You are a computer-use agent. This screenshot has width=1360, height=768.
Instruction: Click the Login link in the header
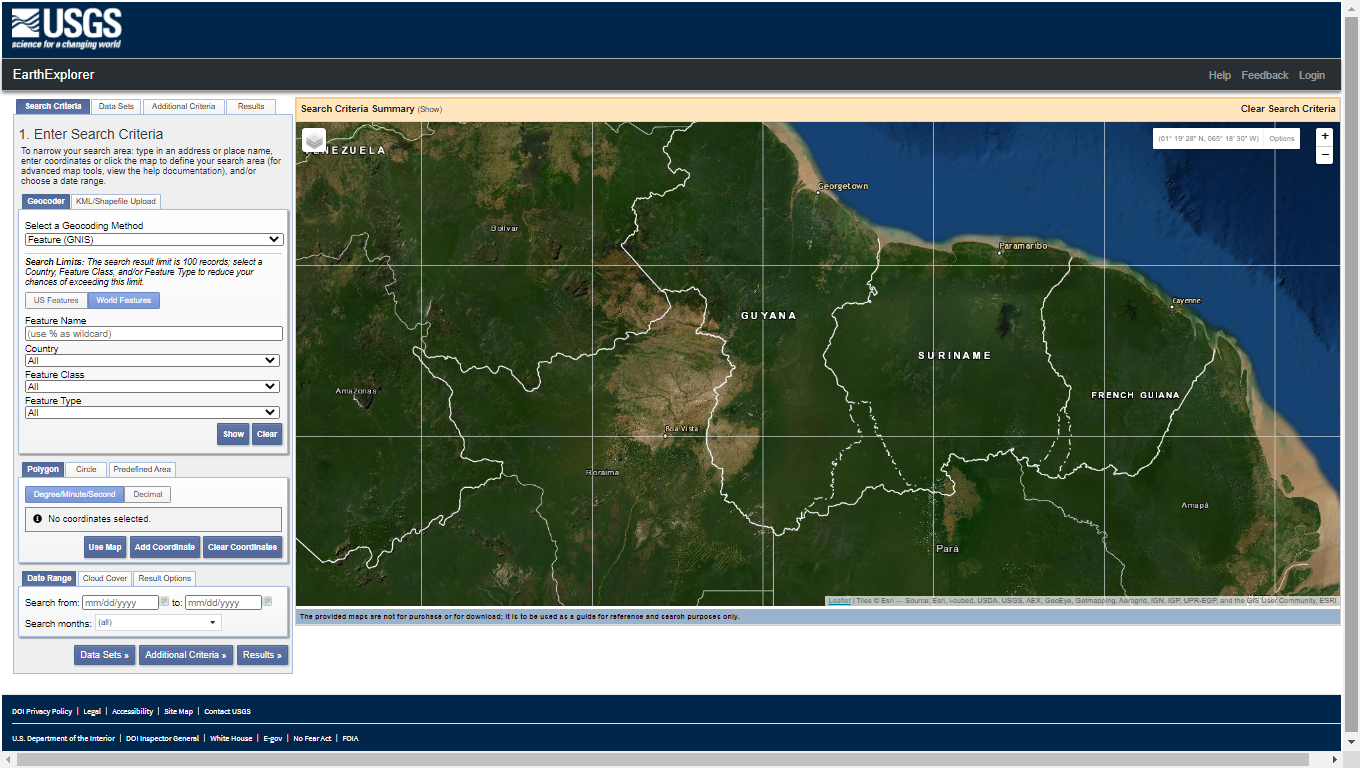coord(1311,75)
